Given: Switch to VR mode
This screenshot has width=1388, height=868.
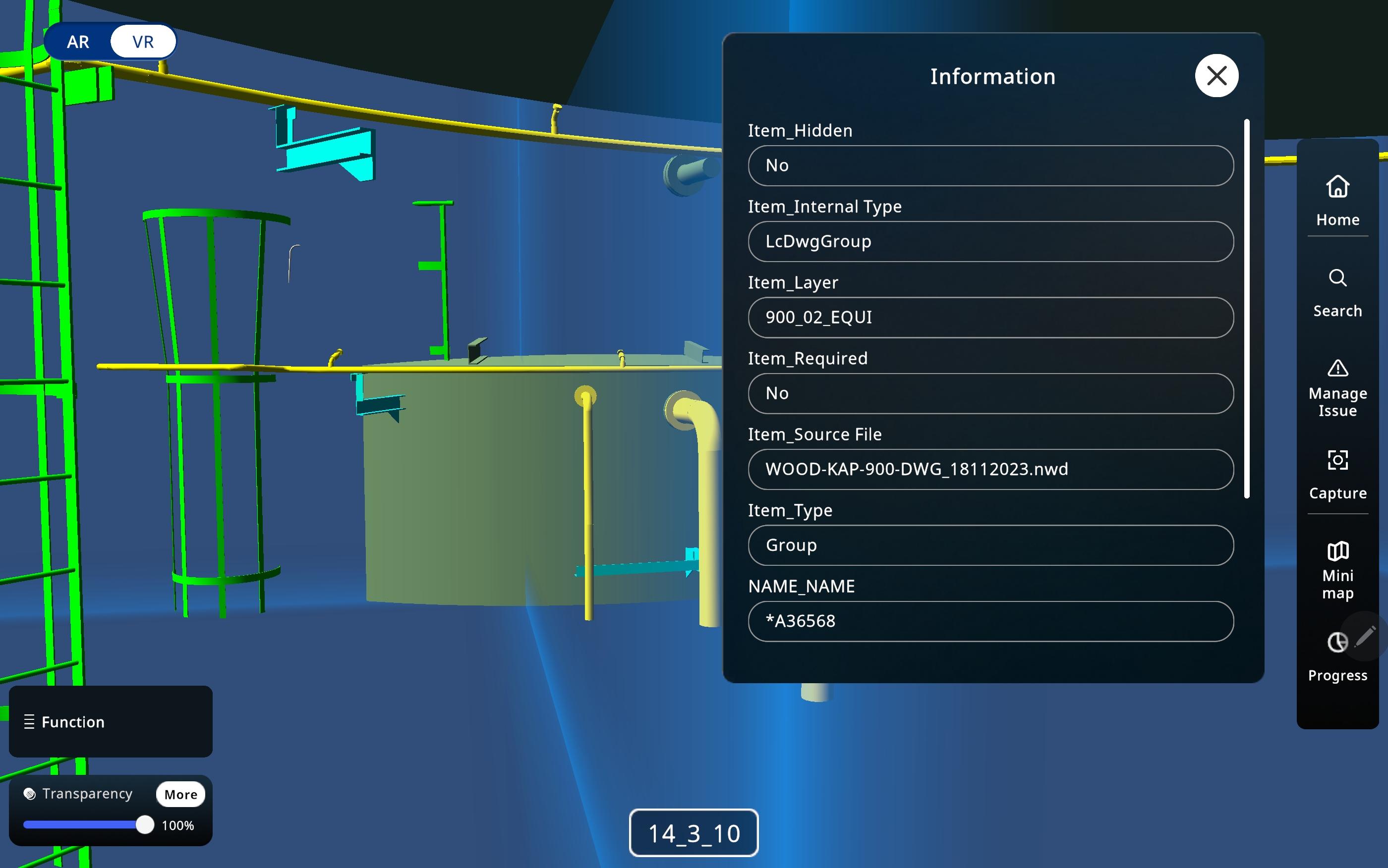Looking at the screenshot, I should coord(143,42).
